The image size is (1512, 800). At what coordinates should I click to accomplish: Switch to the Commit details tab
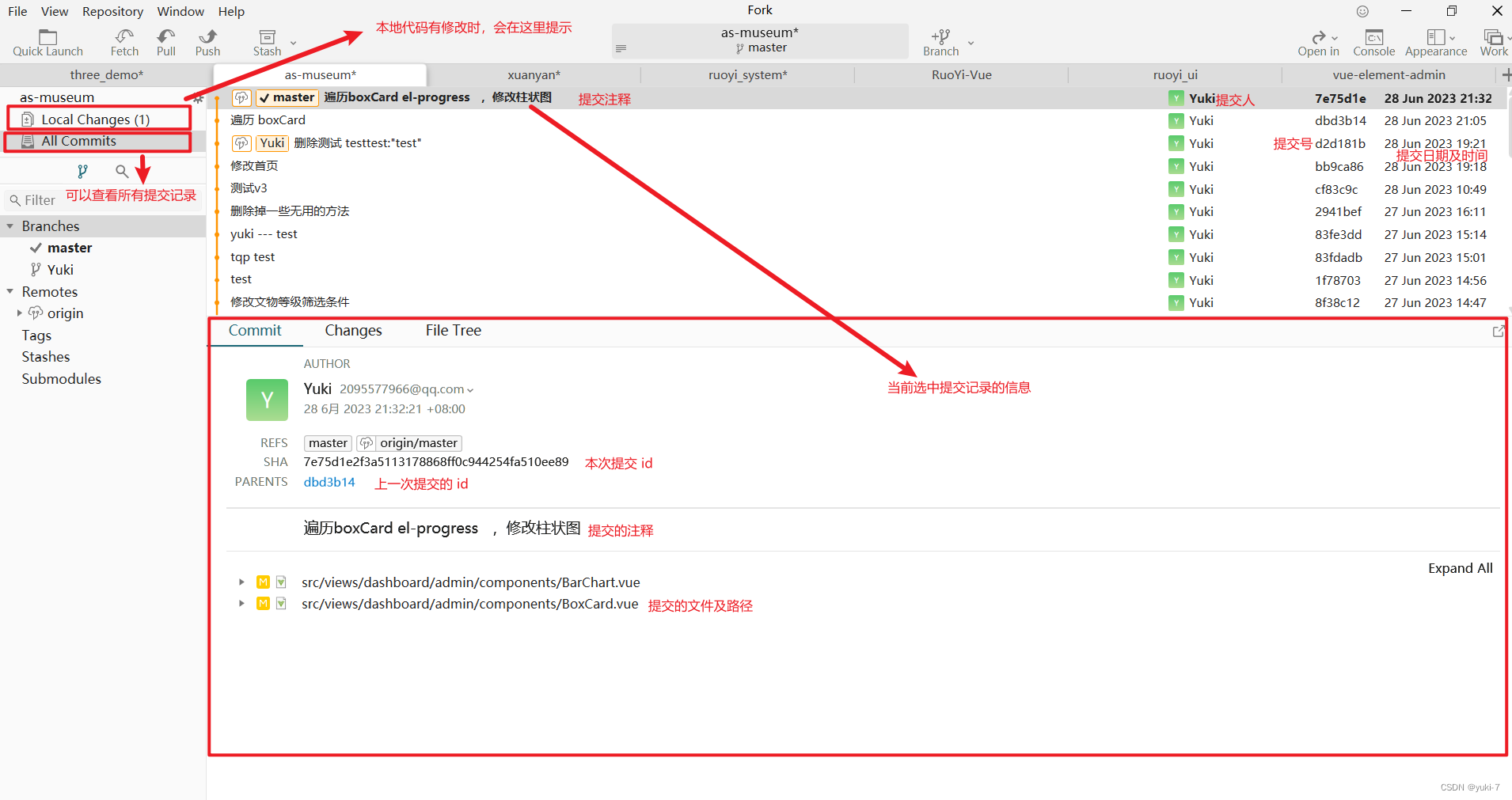255,331
